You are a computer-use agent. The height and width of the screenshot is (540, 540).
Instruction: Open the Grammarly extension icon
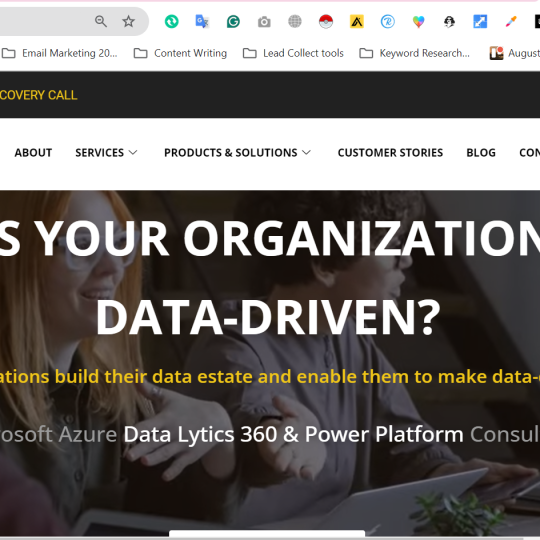point(233,21)
